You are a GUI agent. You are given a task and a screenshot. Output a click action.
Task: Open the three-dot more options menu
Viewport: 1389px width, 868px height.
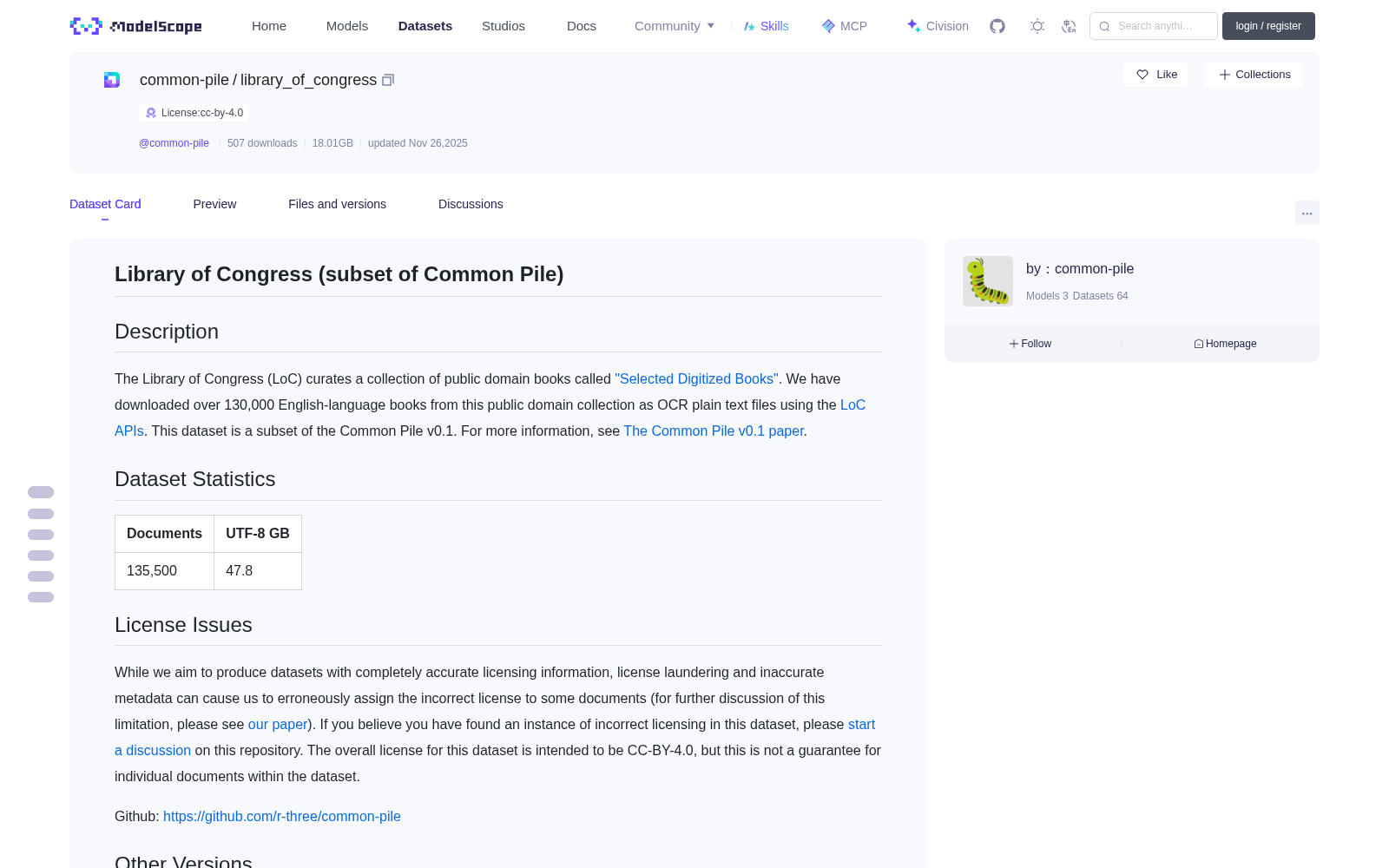(x=1307, y=213)
